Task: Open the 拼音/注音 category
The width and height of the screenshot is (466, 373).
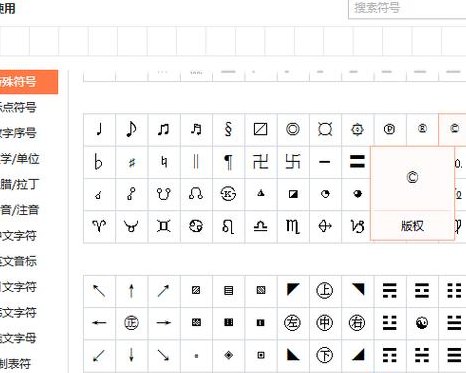Action: (20, 210)
